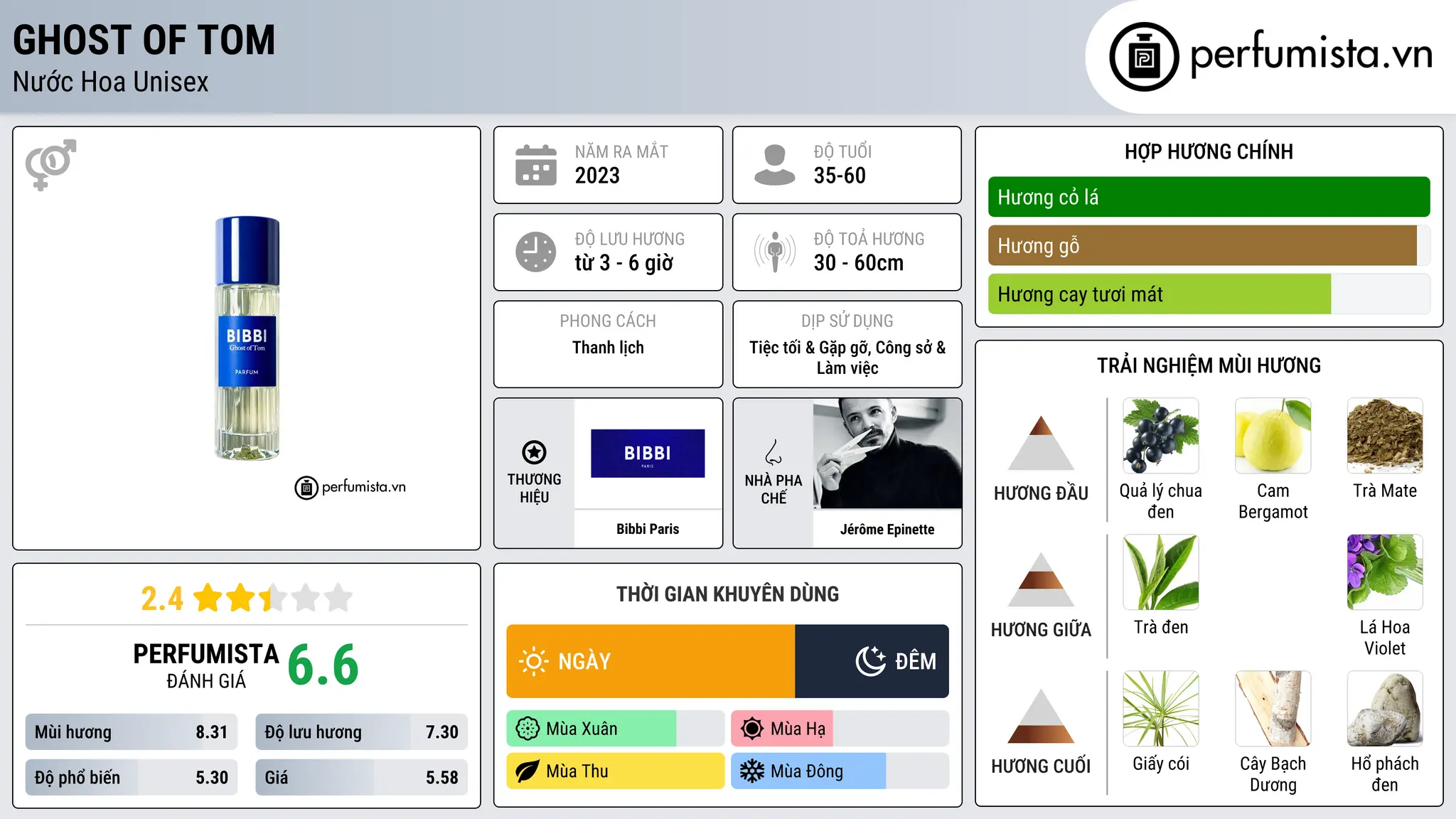Click the Hương giữa pyramid icon

1041,579
